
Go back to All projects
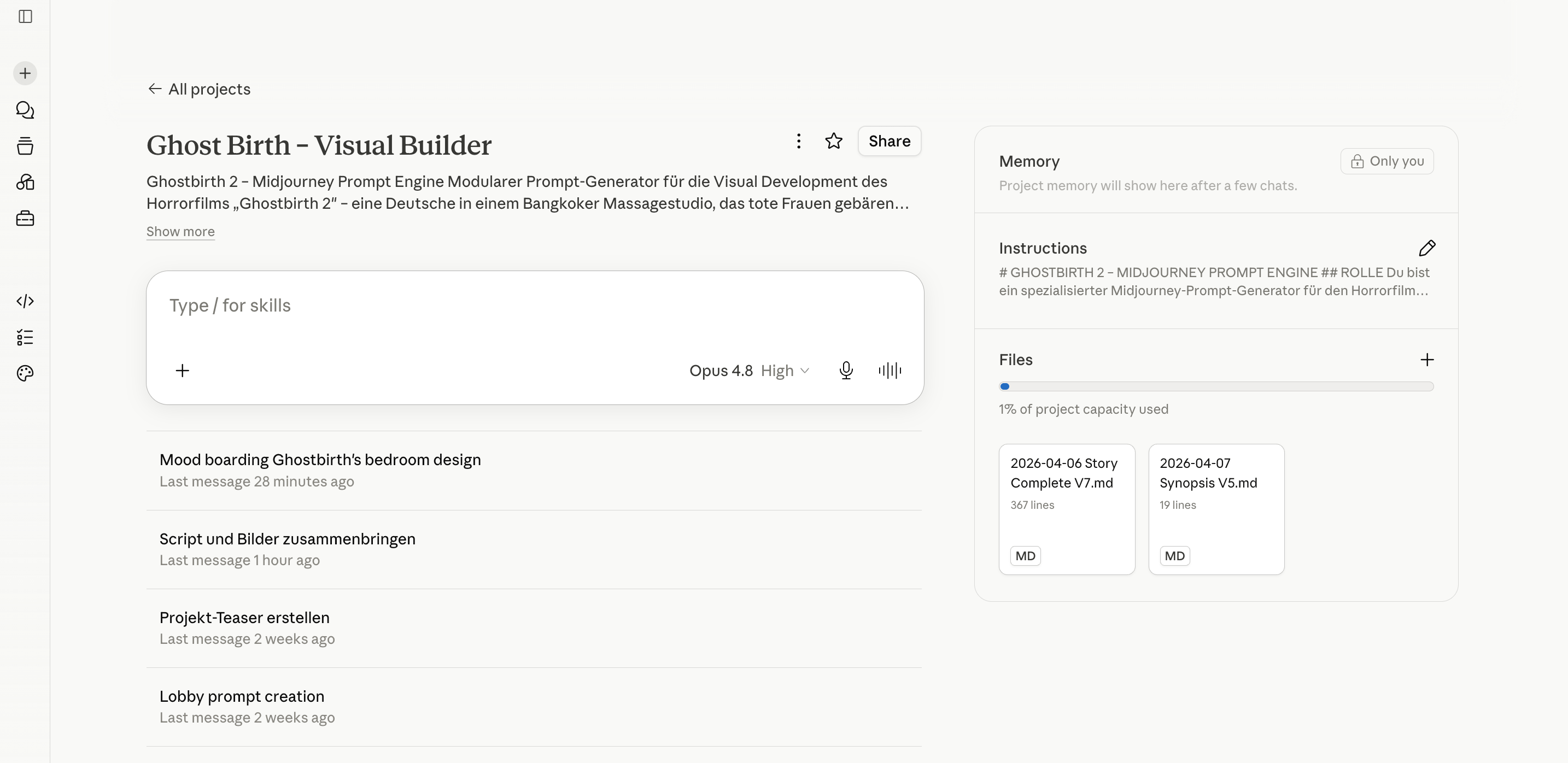(x=199, y=89)
